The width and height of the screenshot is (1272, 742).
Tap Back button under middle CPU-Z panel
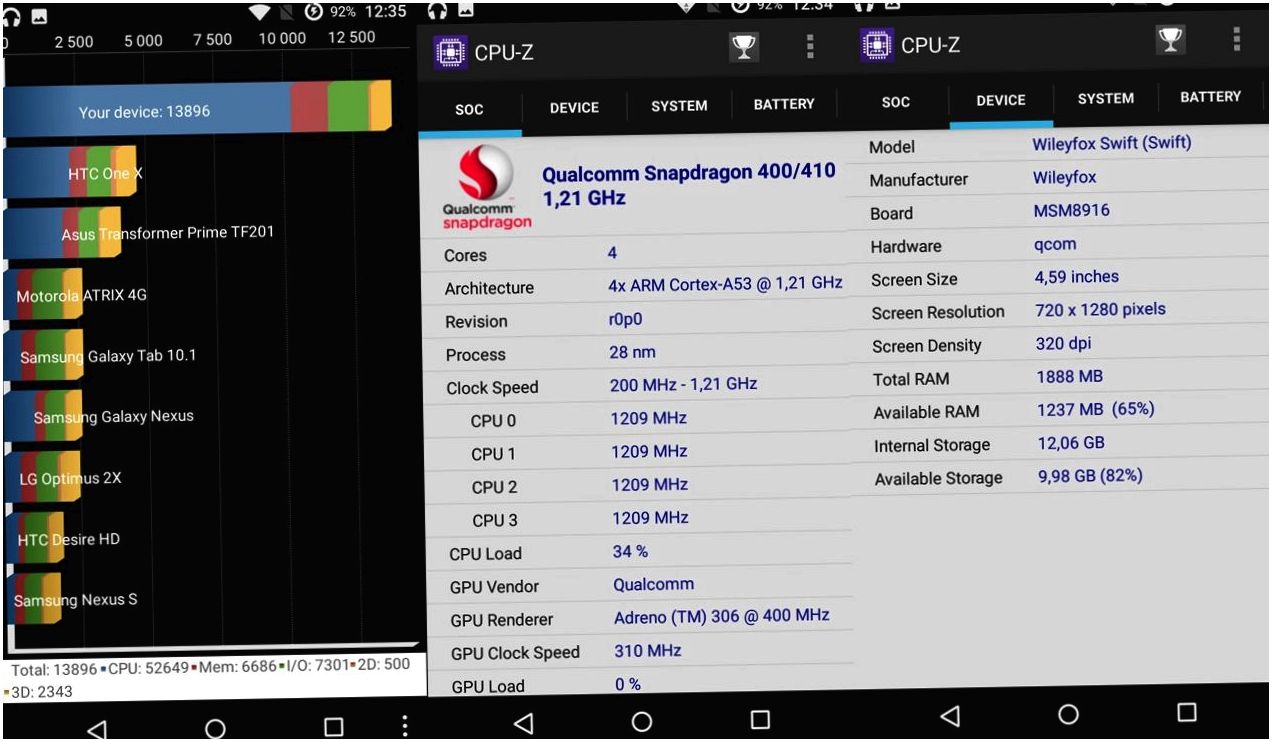click(x=523, y=722)
